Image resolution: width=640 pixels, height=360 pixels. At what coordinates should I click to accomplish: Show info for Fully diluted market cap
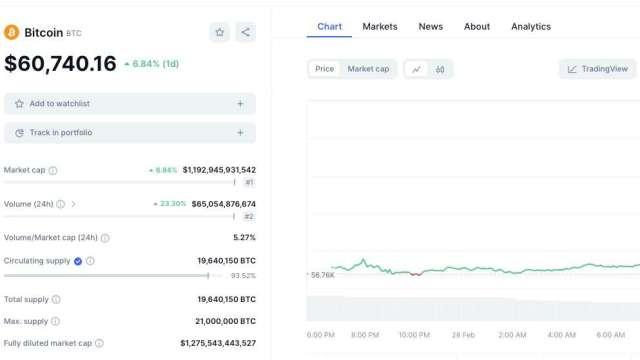coord(99,344)
